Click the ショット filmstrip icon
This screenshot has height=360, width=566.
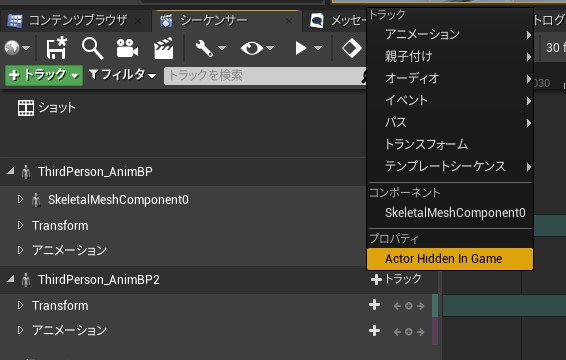[x=26, y=108]
